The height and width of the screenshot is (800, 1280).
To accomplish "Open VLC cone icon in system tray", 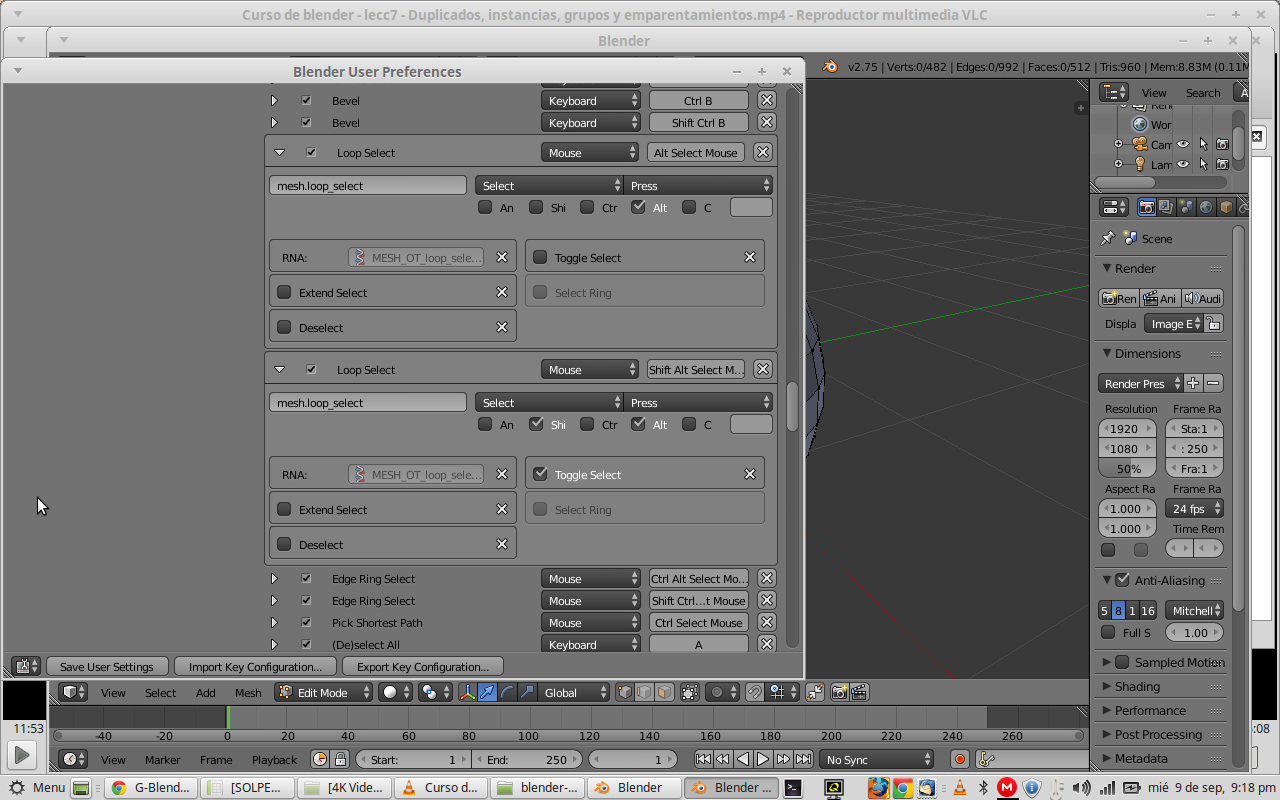I will [959, 787].
